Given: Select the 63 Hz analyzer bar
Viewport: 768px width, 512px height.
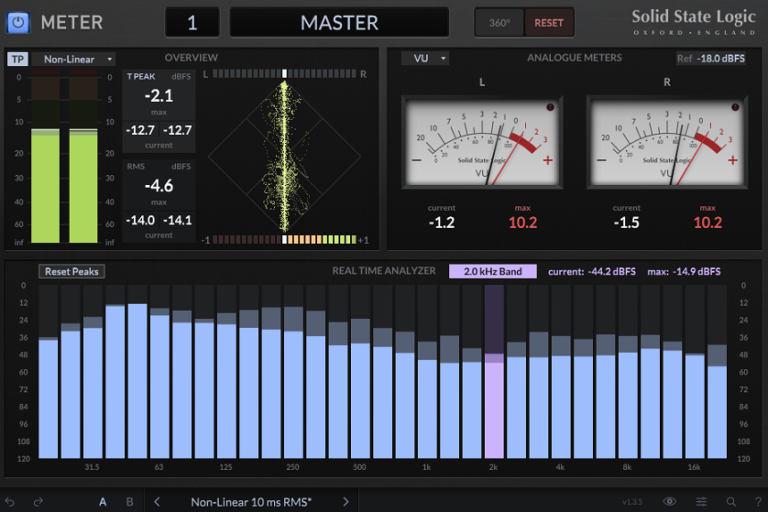Looking at the screenshot, I should [160, 372].
